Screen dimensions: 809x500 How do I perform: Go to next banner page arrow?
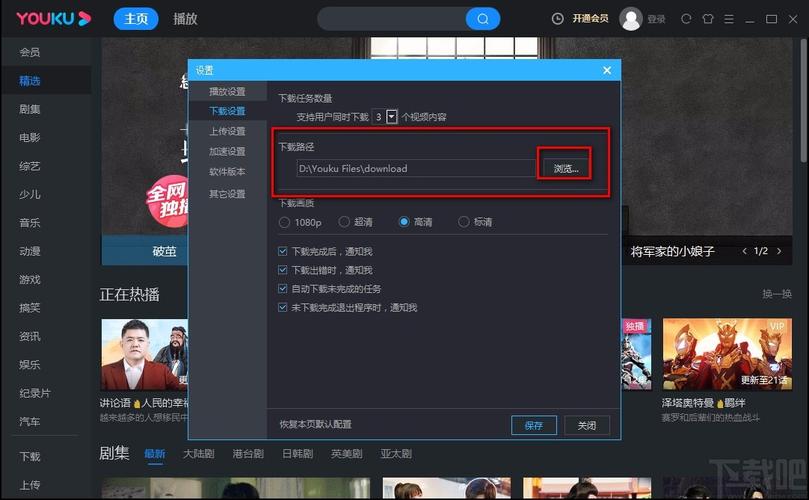[x=779, y=251]
